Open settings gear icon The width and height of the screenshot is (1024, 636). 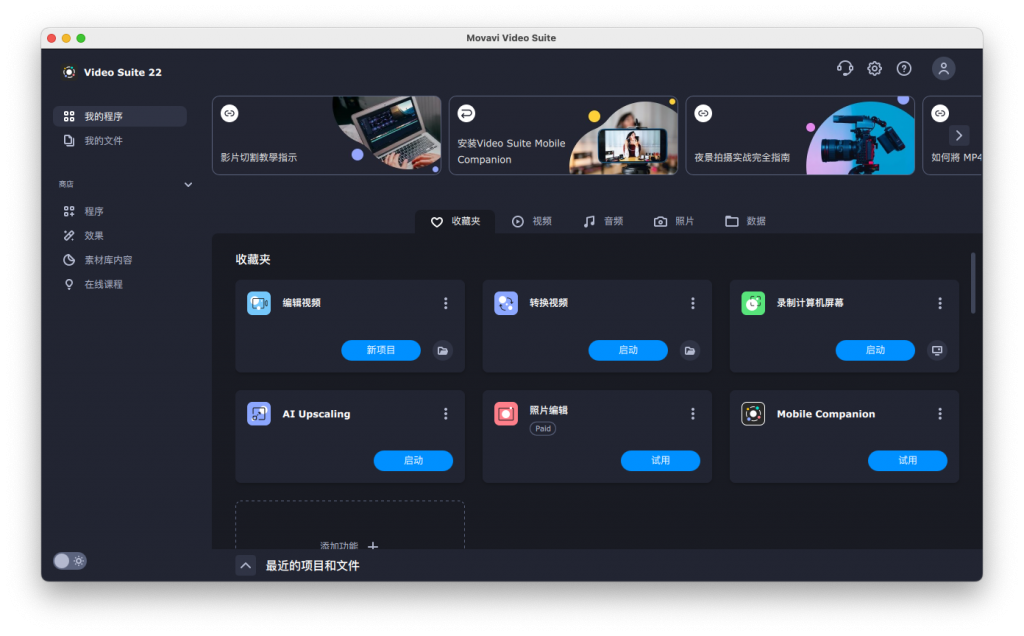coord(874,68)
